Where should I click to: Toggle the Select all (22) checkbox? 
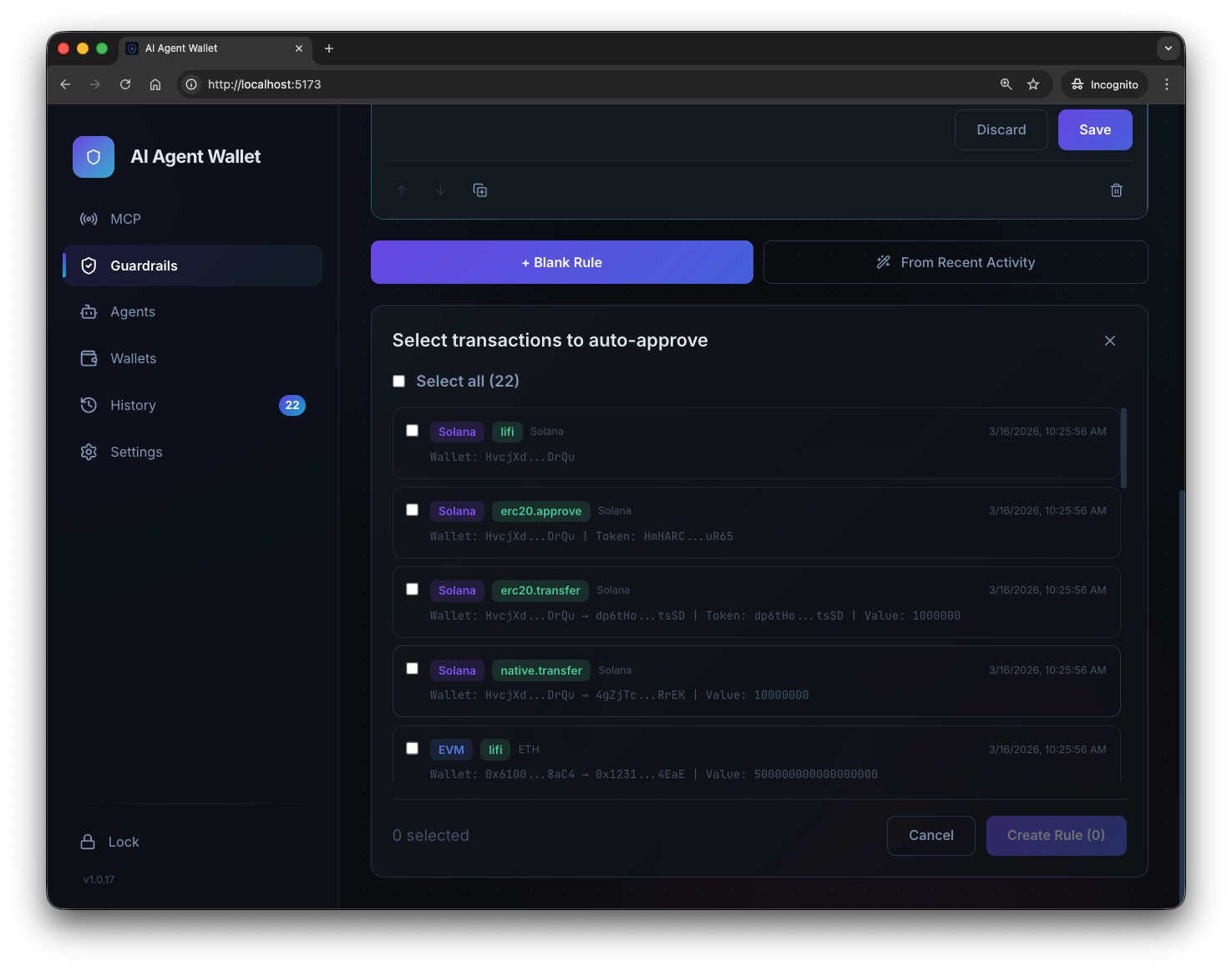click(x=399, y=382)
